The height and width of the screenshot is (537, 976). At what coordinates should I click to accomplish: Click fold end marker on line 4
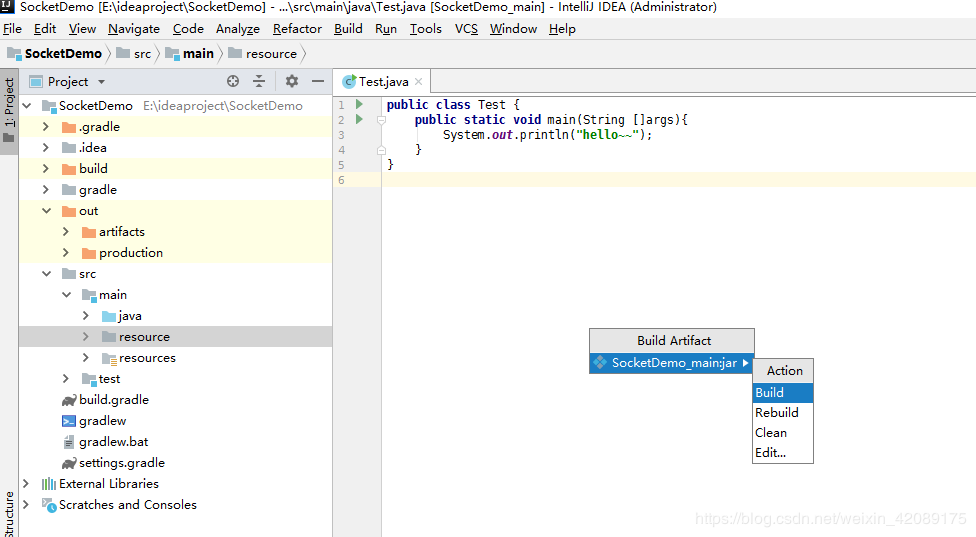pos(382,150)
